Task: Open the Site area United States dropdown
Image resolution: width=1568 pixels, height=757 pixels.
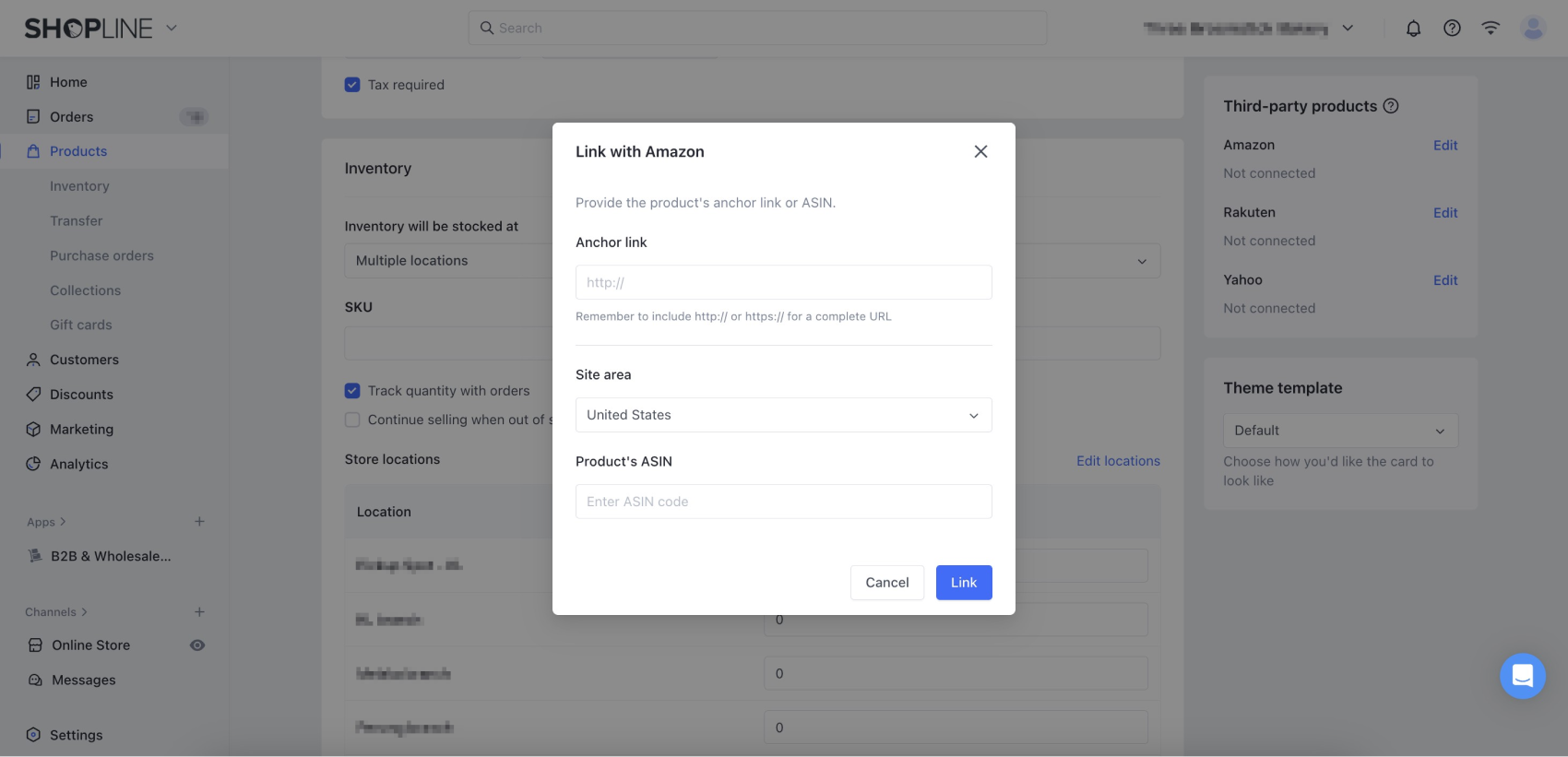Action: pos(783,415)
